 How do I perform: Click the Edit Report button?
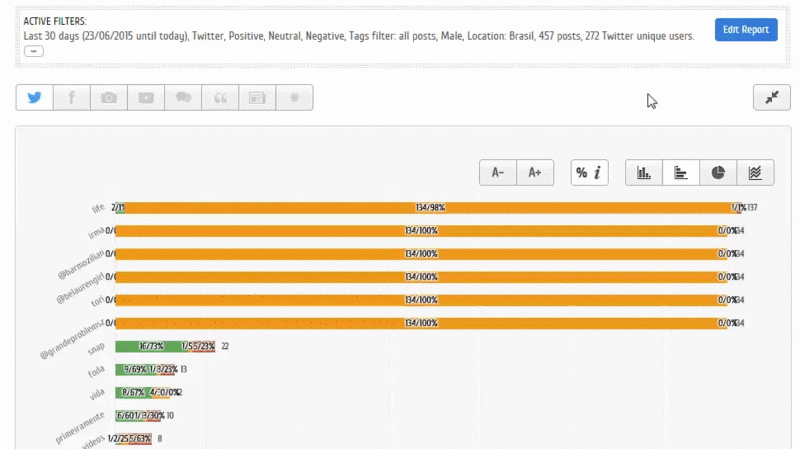[x=746, y=30]
